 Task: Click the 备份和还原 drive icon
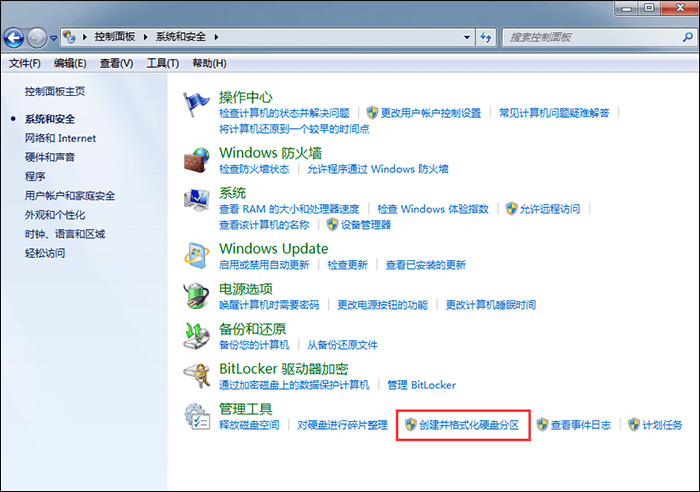coord(196,336)
